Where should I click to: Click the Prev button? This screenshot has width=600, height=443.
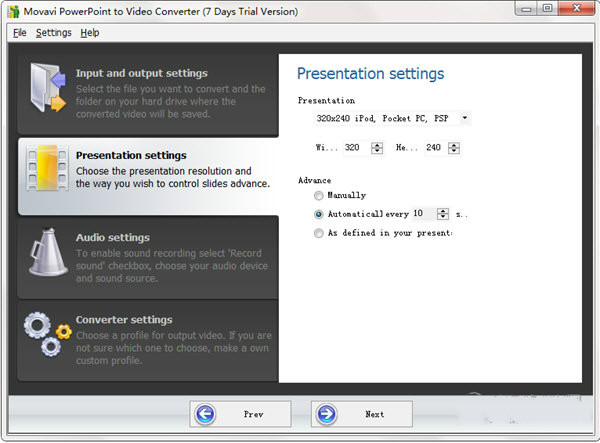240,414
